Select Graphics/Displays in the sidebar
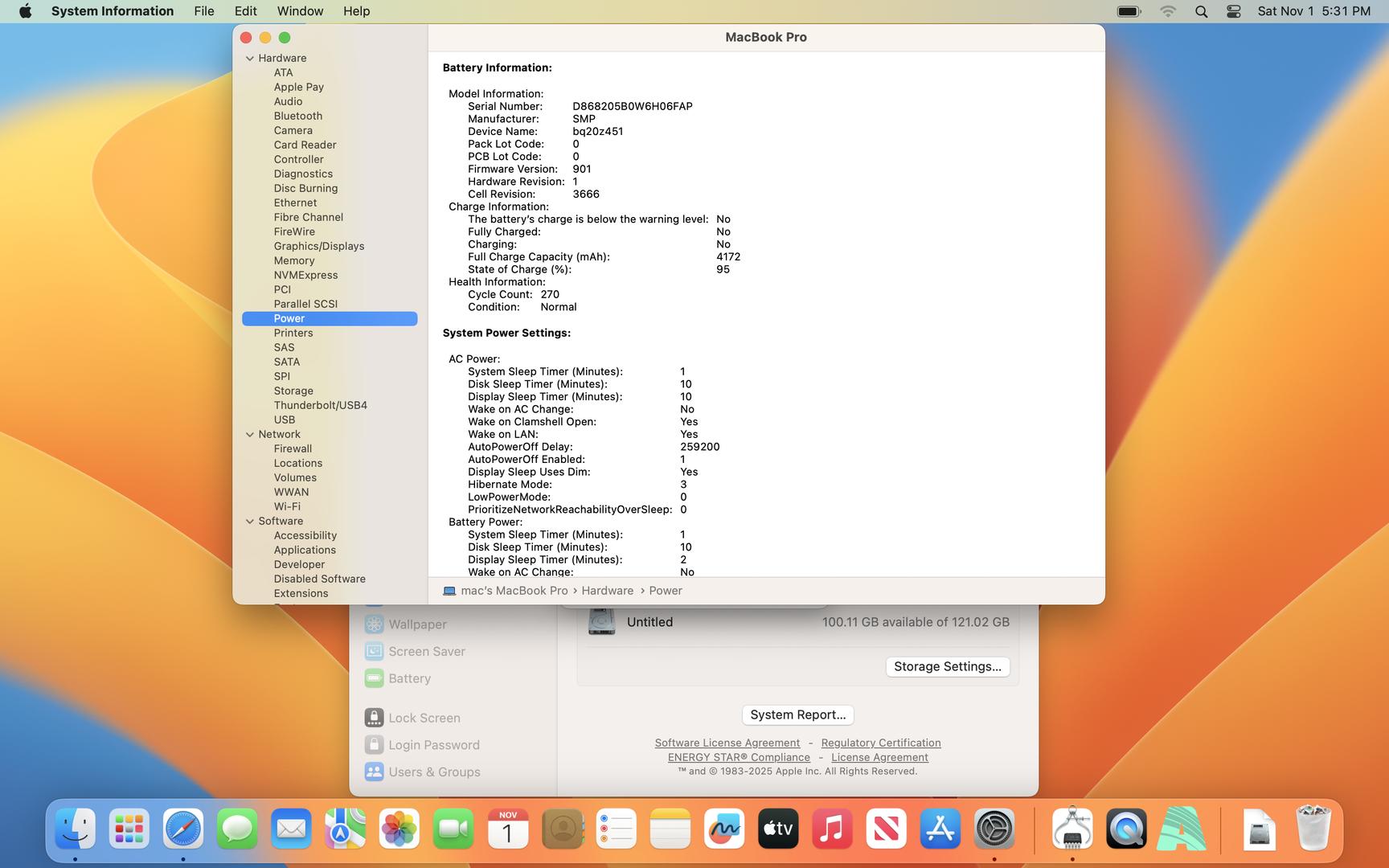Screen dimensions: 1389x868 click(318, 246)
